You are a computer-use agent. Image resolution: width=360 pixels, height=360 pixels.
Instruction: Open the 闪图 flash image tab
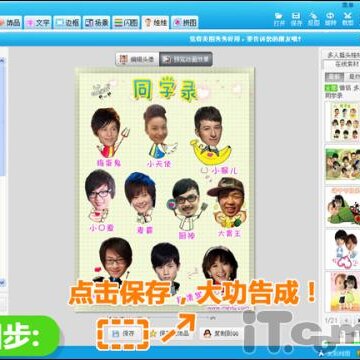click(x=126, y=22)
